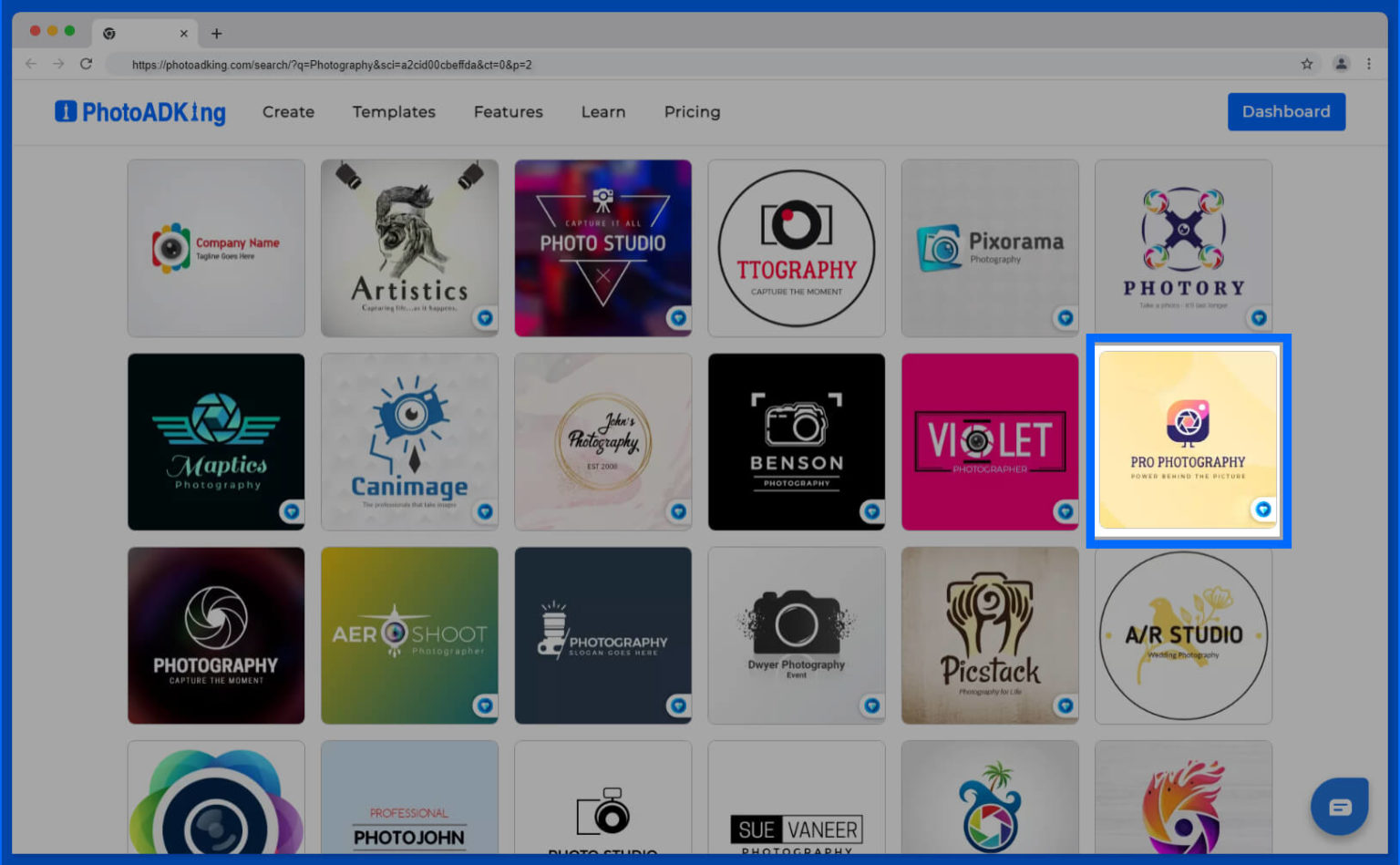Click the premium badge on Pro Photography template
This screenshot has height=865, width=1400.
tap(1262, 510)
